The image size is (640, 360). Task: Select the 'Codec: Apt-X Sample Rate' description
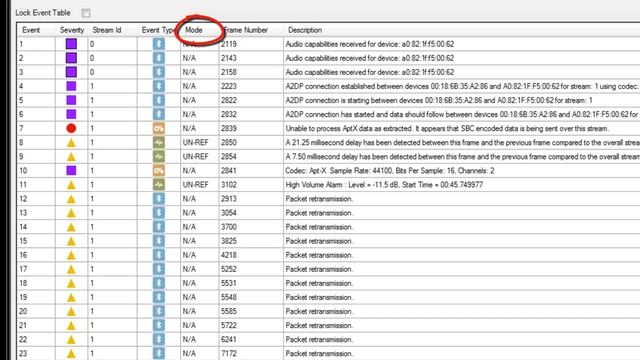[x=390, y=171]
